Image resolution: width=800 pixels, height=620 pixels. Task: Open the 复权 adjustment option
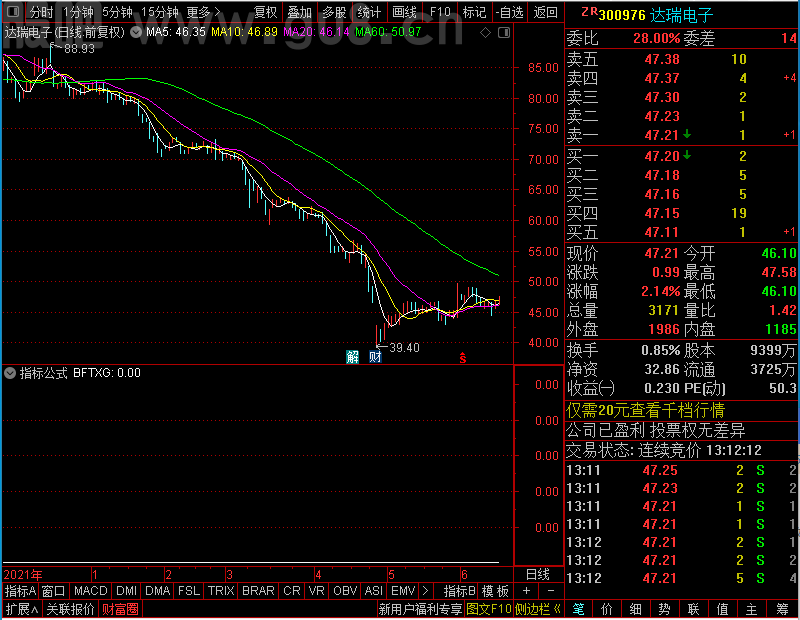click(265, 12)
